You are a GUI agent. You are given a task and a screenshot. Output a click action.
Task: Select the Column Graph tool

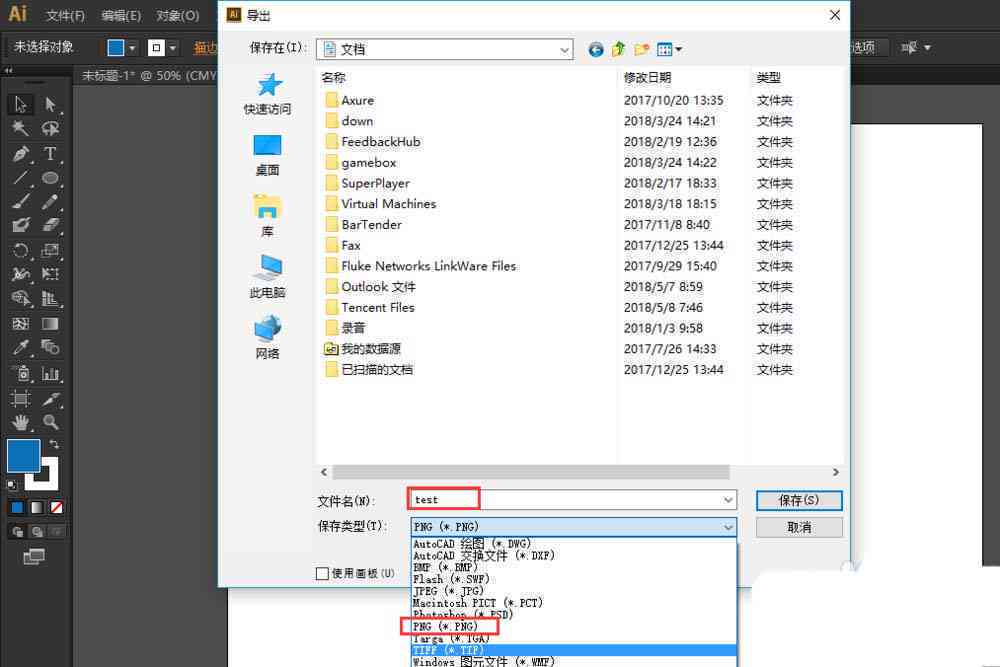[x=50, y=373]
